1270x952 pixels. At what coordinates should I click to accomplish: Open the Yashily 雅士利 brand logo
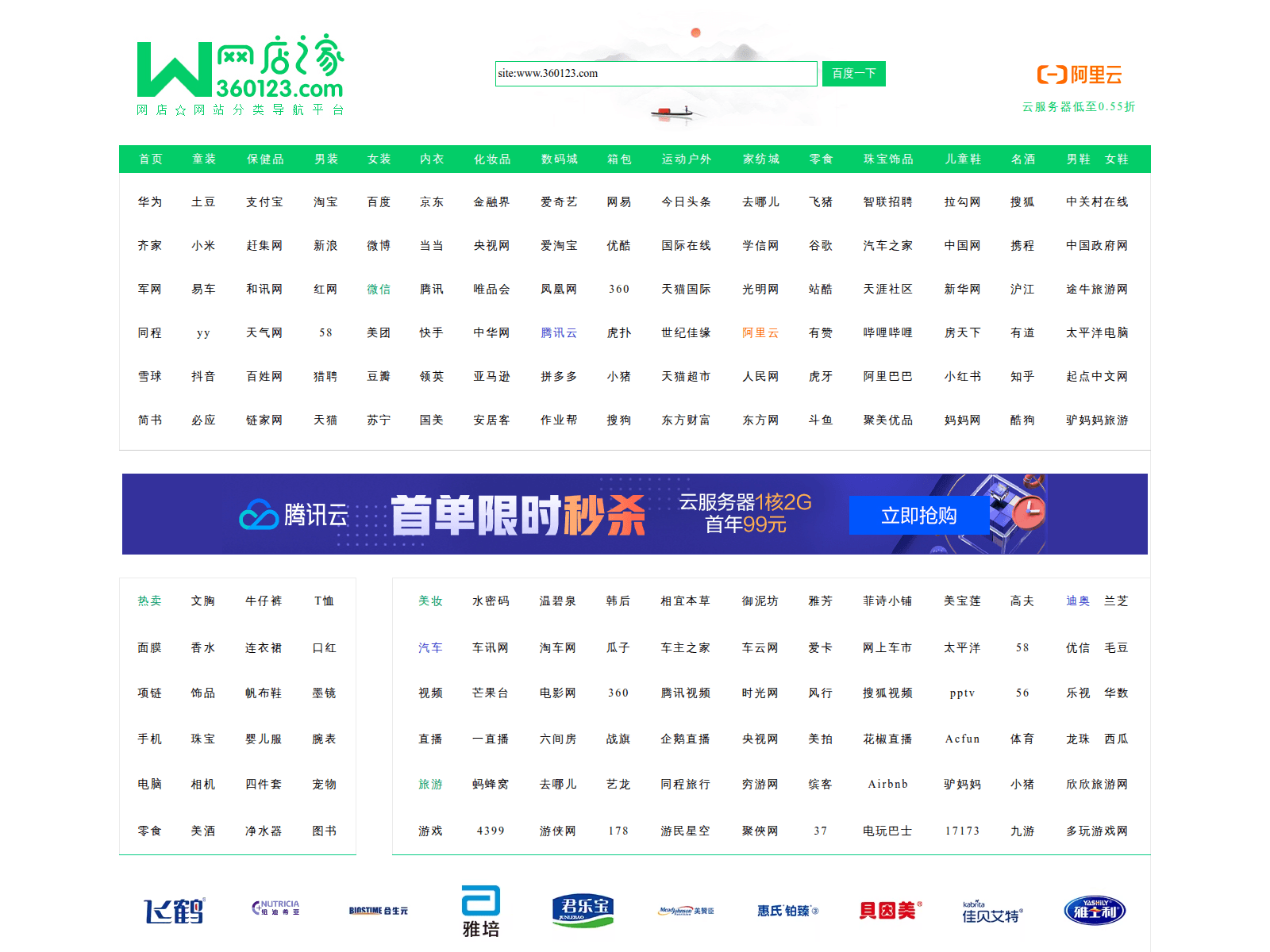pyautogui.click(x=1095, y=911)
